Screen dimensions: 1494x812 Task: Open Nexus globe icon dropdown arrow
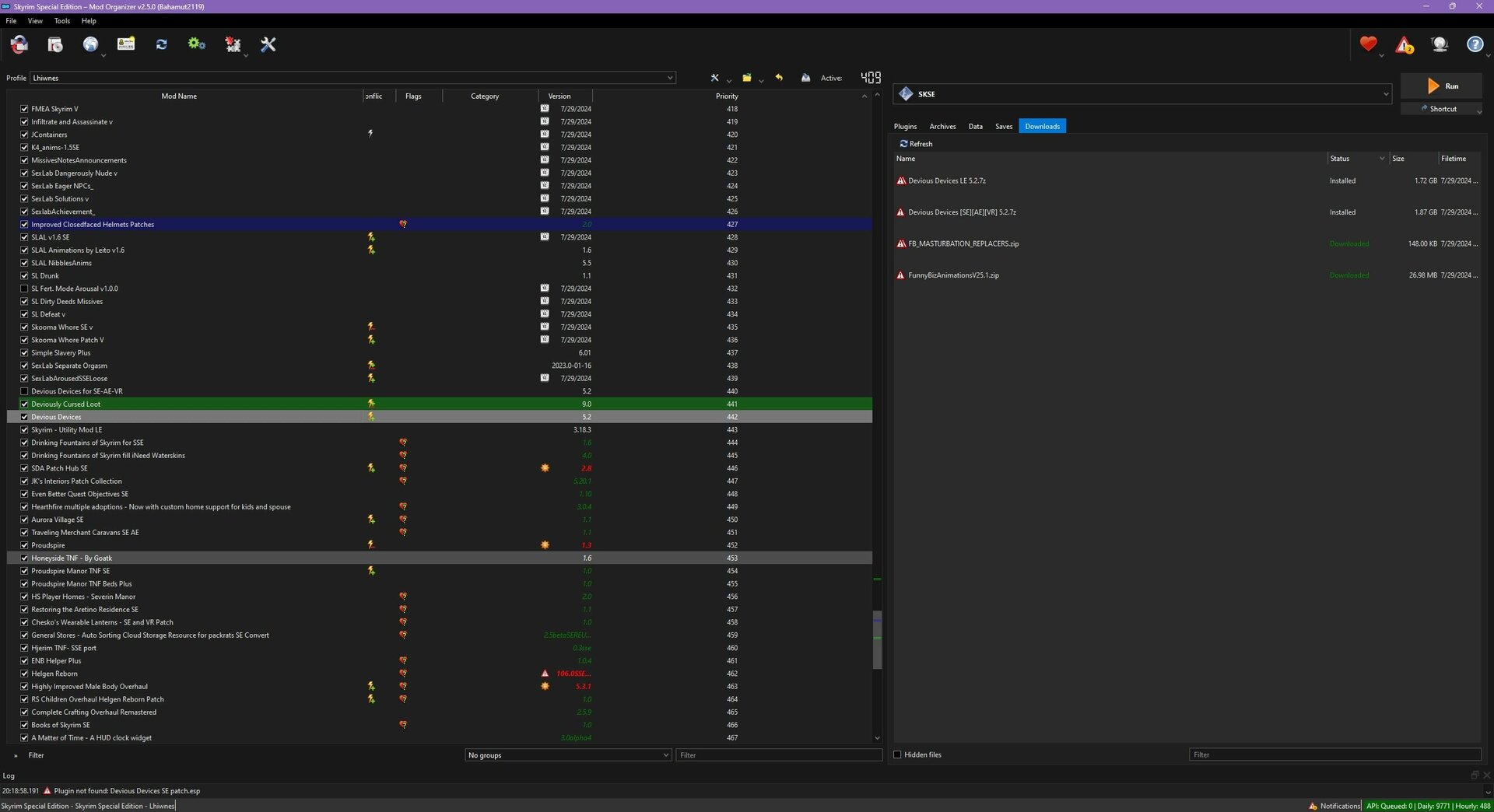[x=103, y=56]
